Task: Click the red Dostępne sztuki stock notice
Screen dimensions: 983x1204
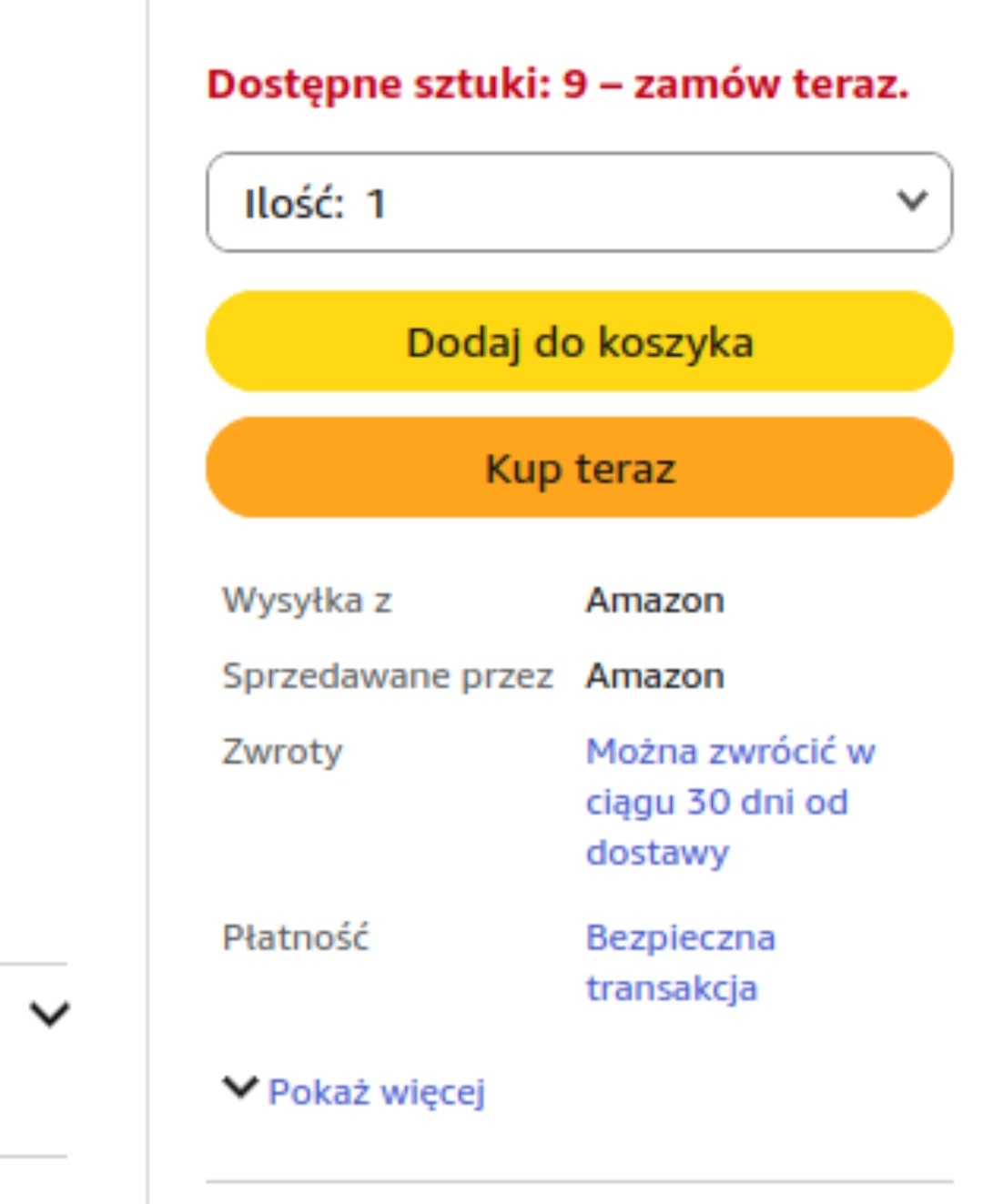Action: [x=557, y=85]
